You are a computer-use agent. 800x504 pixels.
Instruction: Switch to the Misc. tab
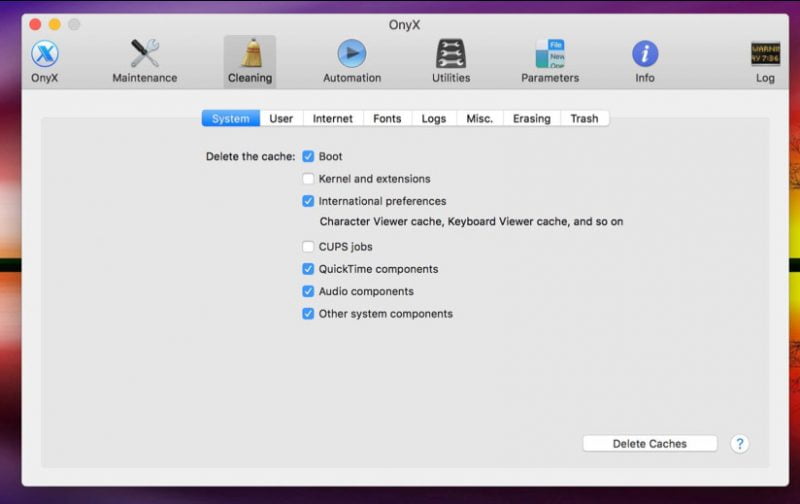(x=480, y=118)
